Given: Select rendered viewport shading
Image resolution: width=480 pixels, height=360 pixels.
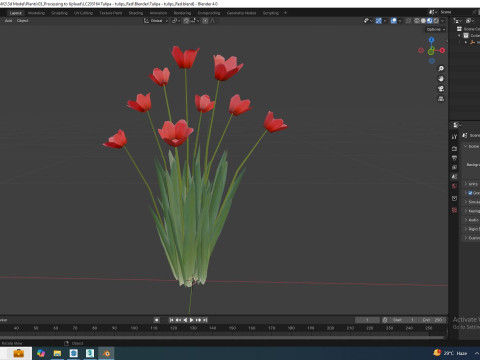Looking at the screenshot, I should tap(436, 21).
